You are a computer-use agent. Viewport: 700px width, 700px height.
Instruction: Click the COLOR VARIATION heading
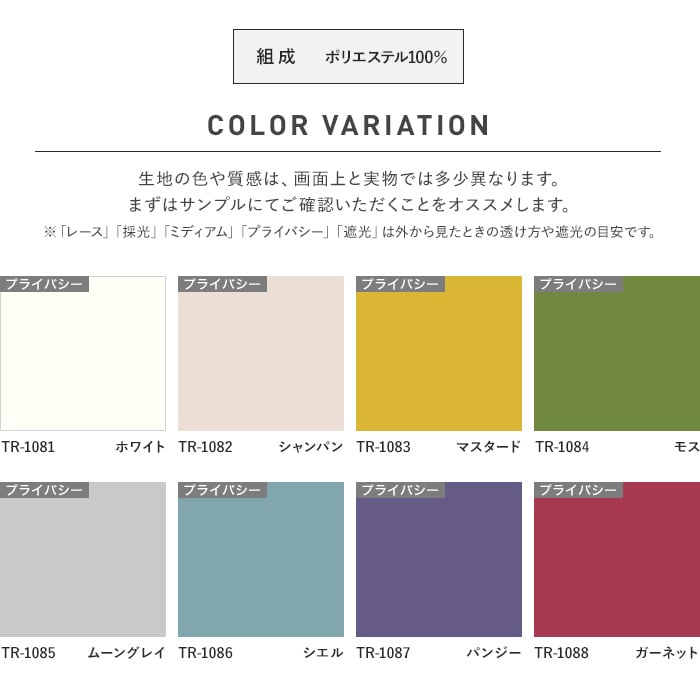[x=349, y=125]
